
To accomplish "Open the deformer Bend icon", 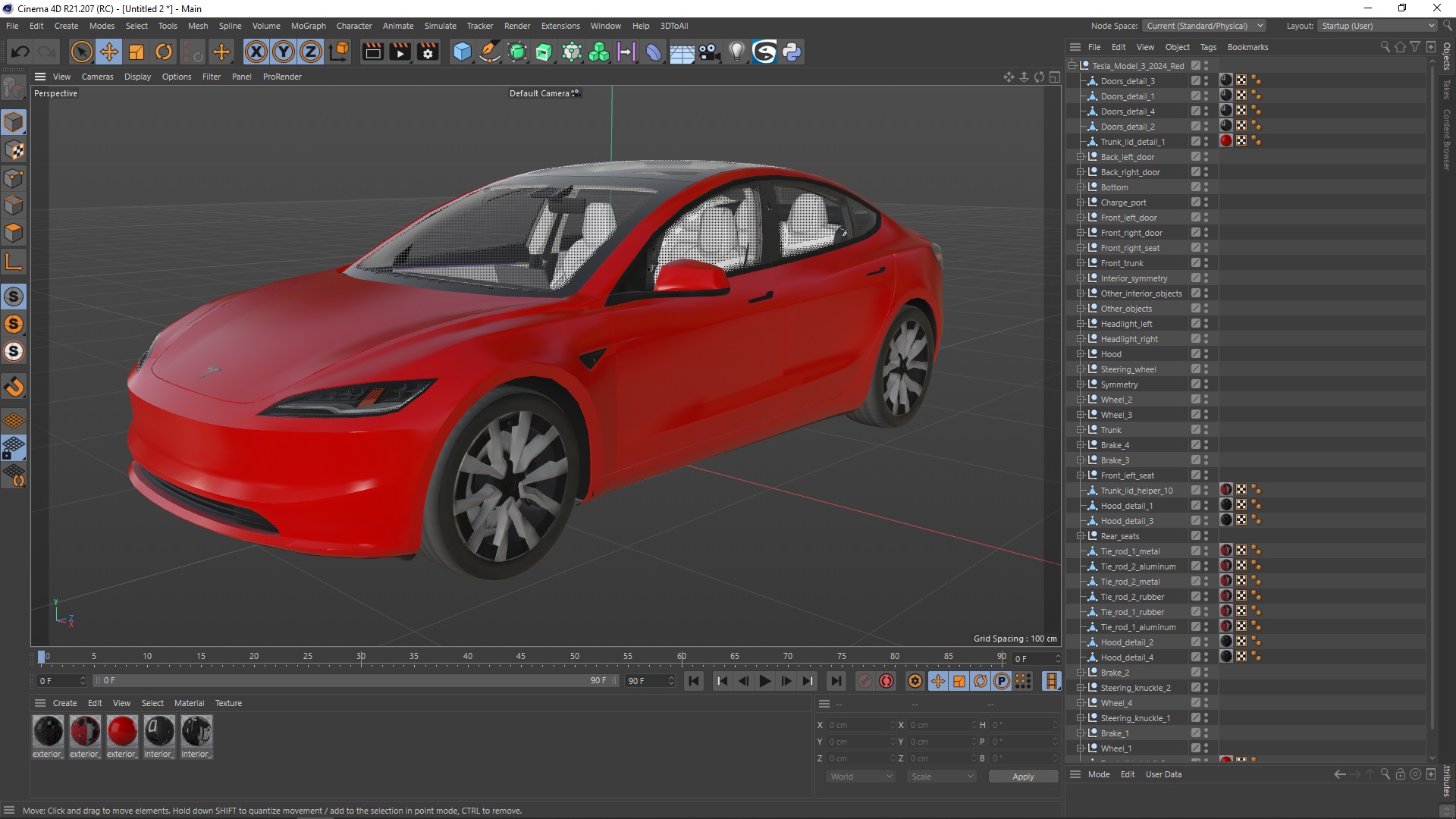I will click(654, 52).
